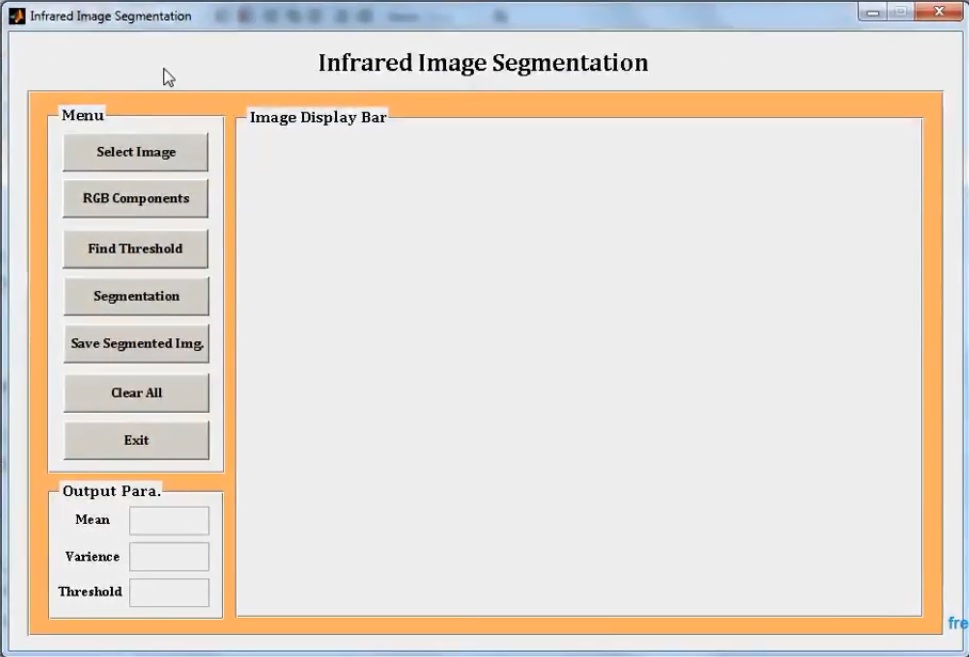Click the Clear All button
The height and width of the screenshot is (657, 969).
(x=135, y=392)
